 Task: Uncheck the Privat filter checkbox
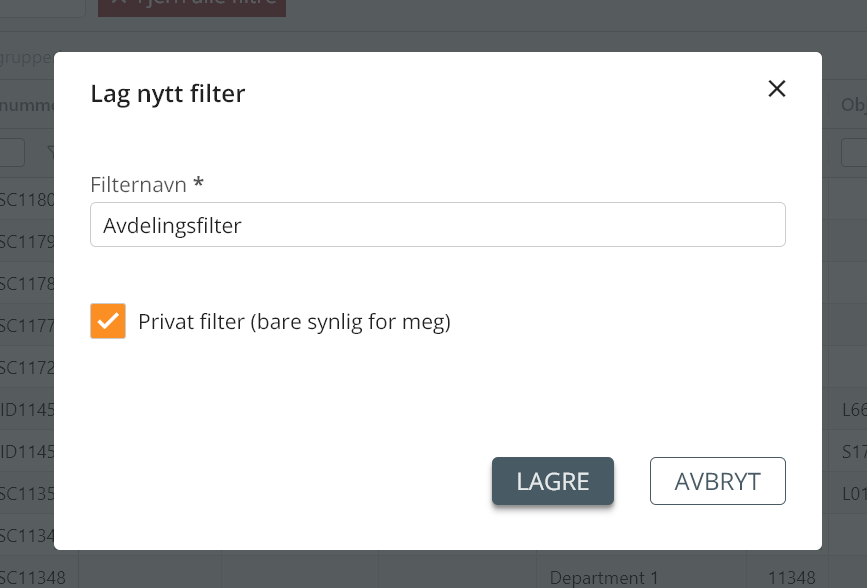click(108, 321)
